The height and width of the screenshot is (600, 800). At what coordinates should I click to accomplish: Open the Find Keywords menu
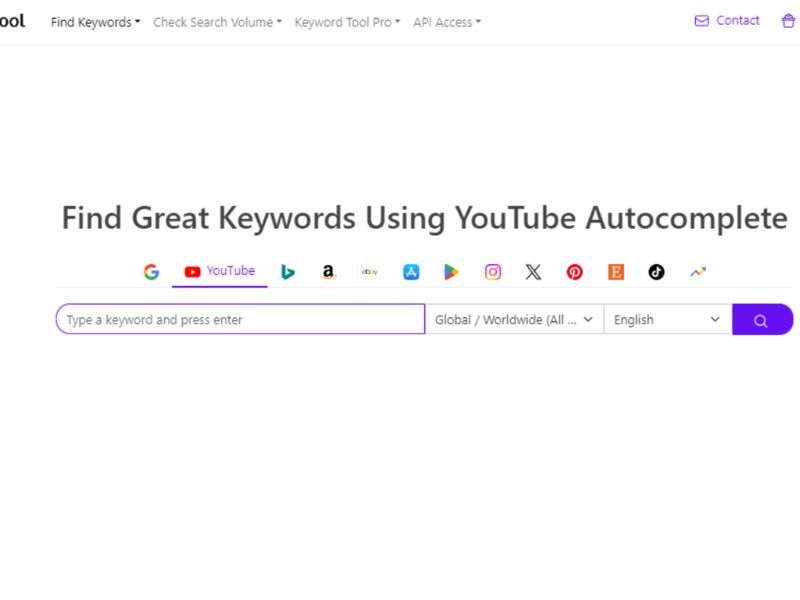95,21
